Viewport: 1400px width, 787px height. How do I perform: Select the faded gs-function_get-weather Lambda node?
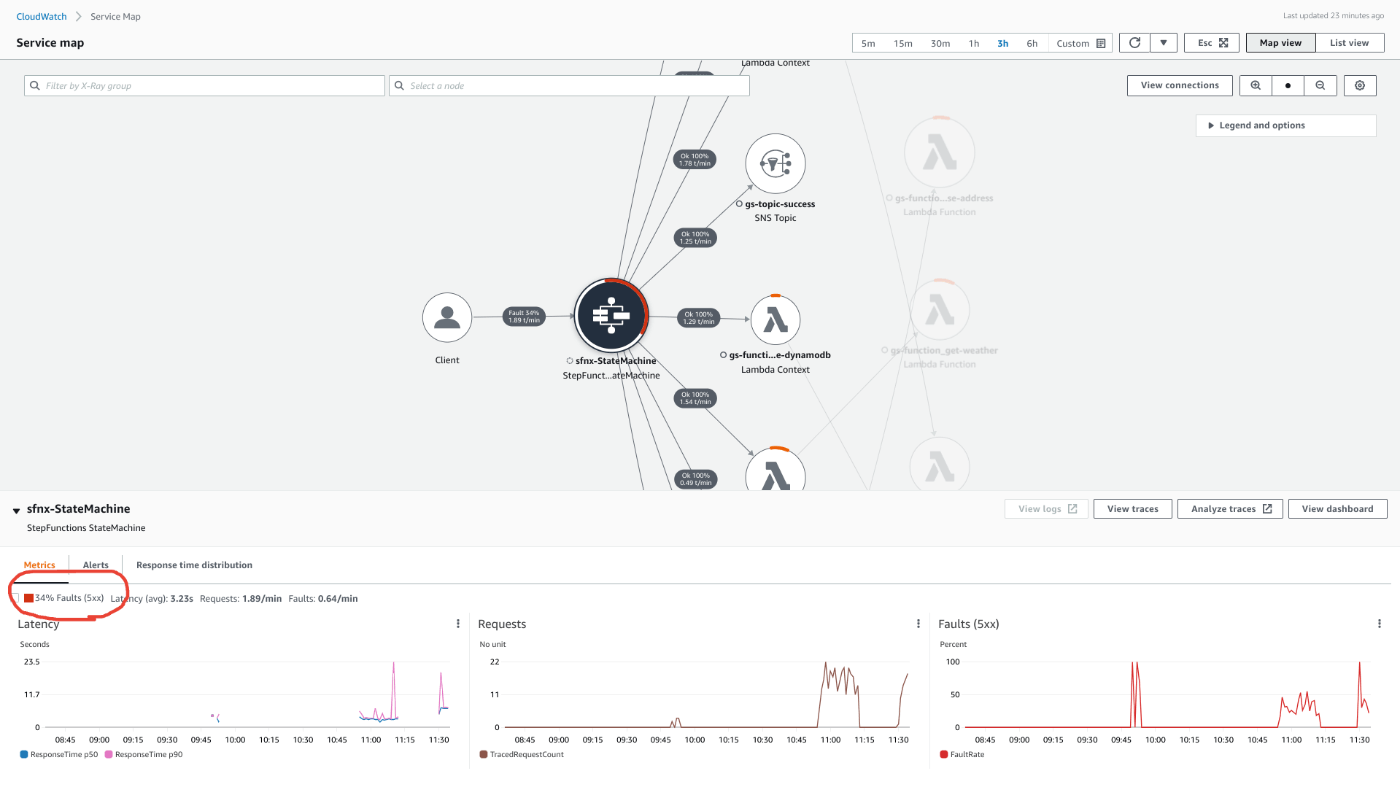coord(939,311)
